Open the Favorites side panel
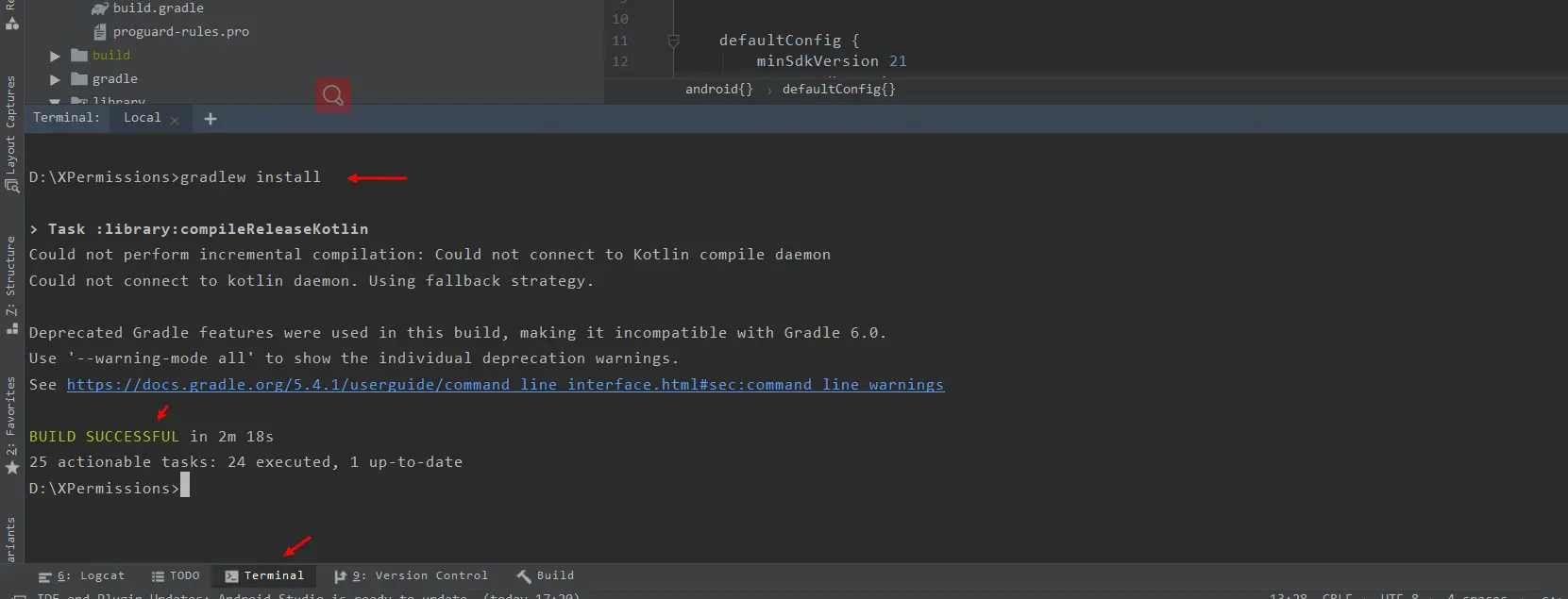This screenshot has width=1568, height=599. click(11, 426)
